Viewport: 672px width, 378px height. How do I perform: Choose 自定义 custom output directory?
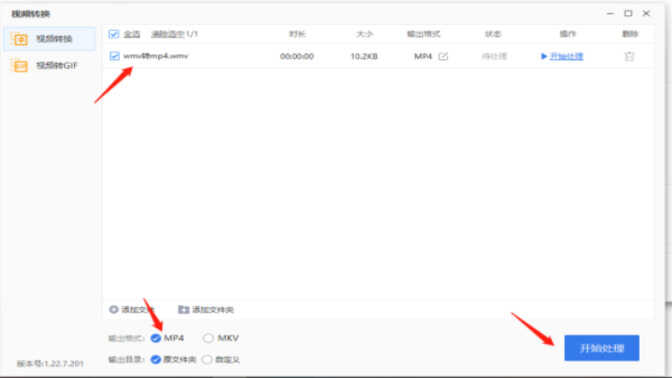pyautogui.click(x=207, y=359)
